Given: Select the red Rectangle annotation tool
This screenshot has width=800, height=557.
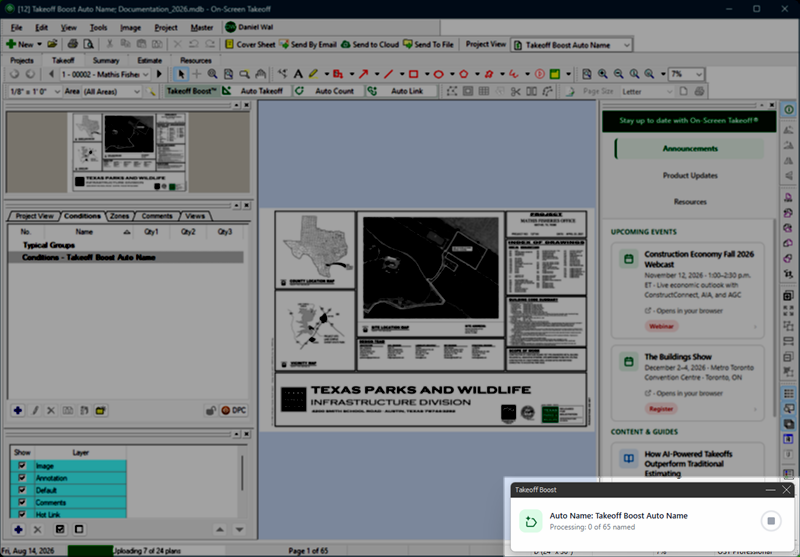Looking at the screenshot, I should tap(413, 74).
